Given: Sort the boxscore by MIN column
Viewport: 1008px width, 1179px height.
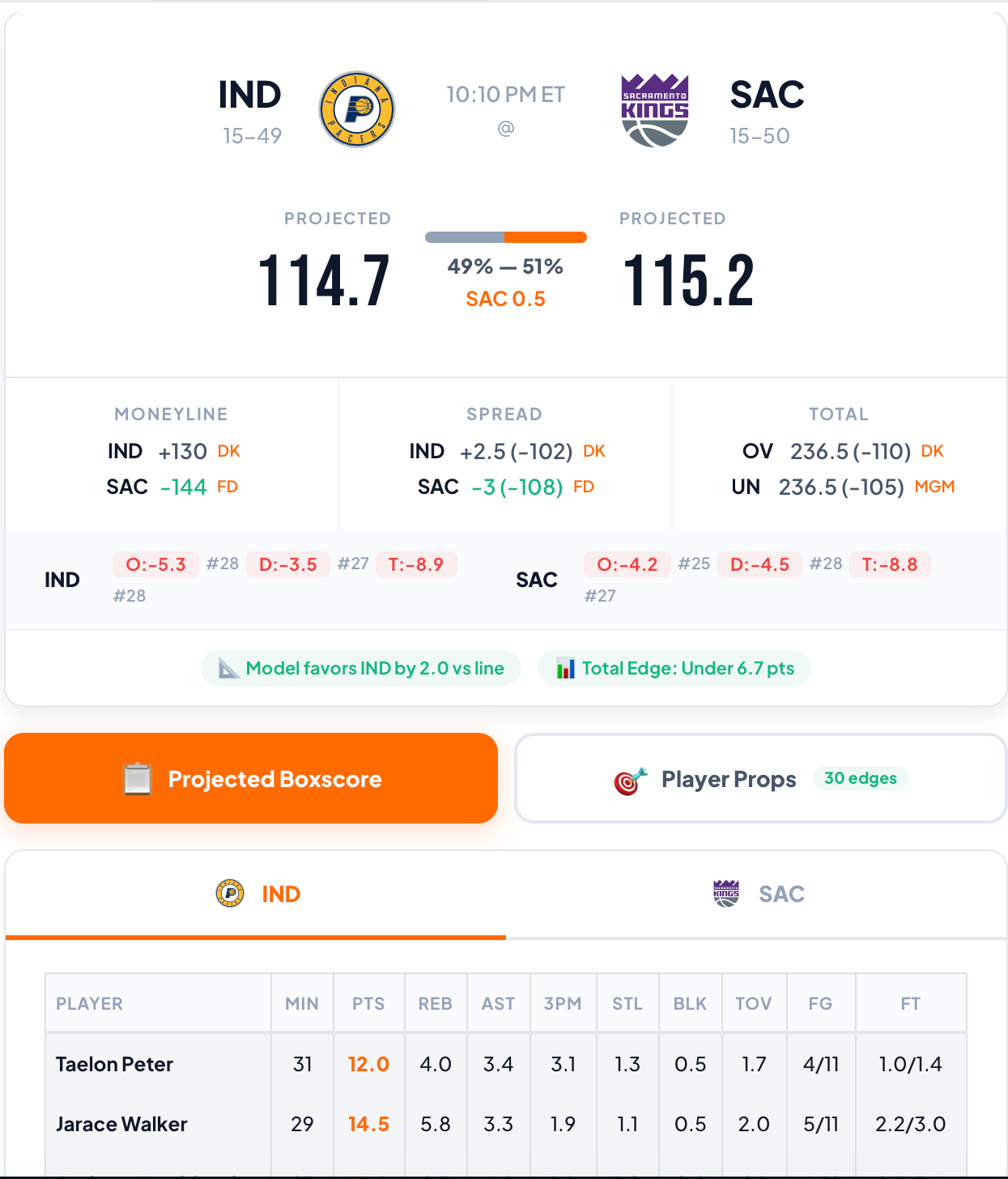Looking at the screenshot, I should click(x=302, y=1003).
